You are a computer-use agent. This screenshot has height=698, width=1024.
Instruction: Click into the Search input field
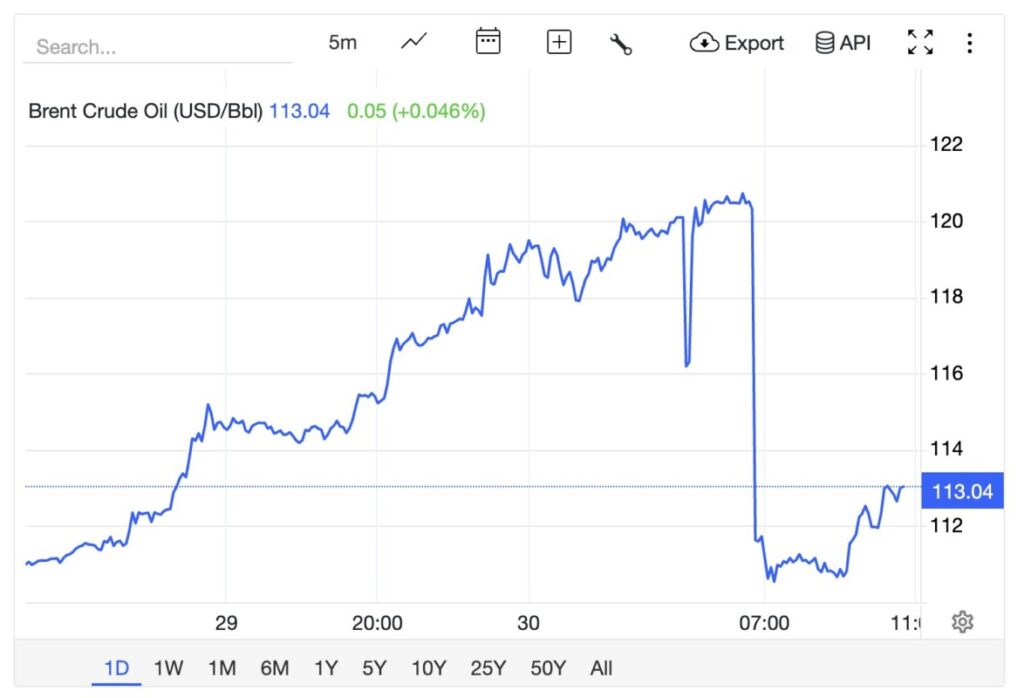(157, 47)
